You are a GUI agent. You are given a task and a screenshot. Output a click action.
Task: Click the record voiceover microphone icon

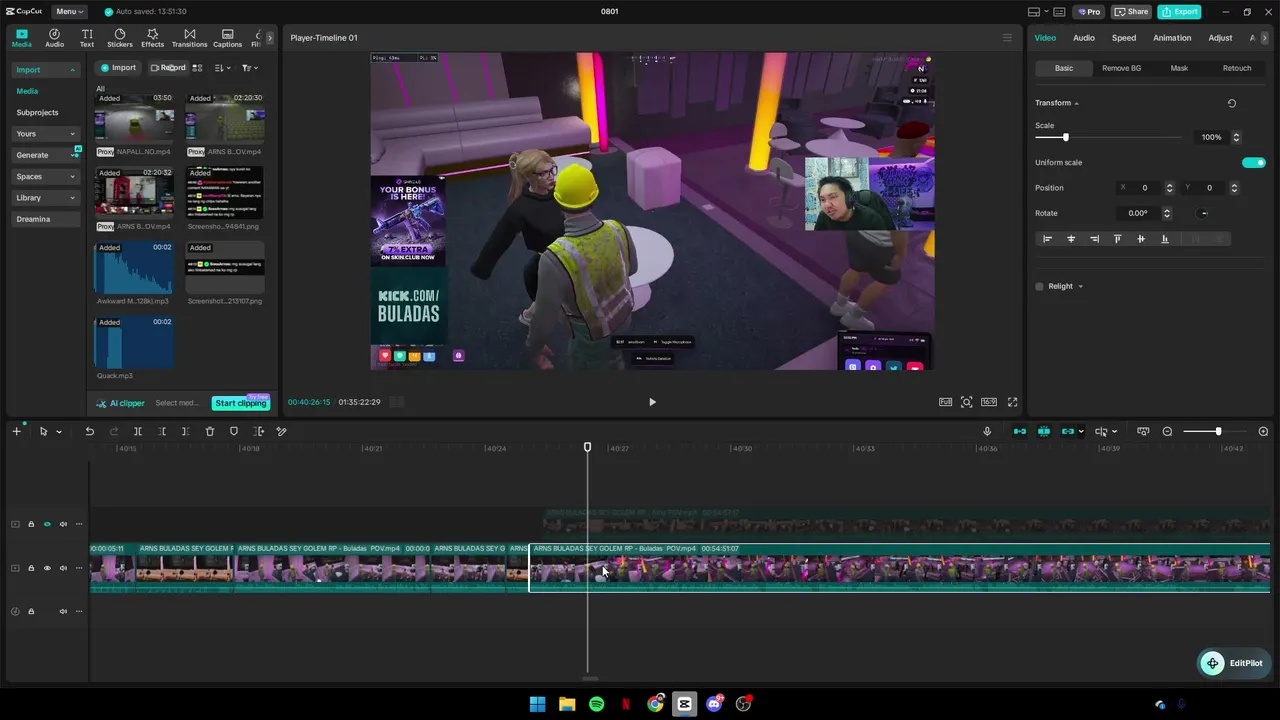[x=987, y=432]
